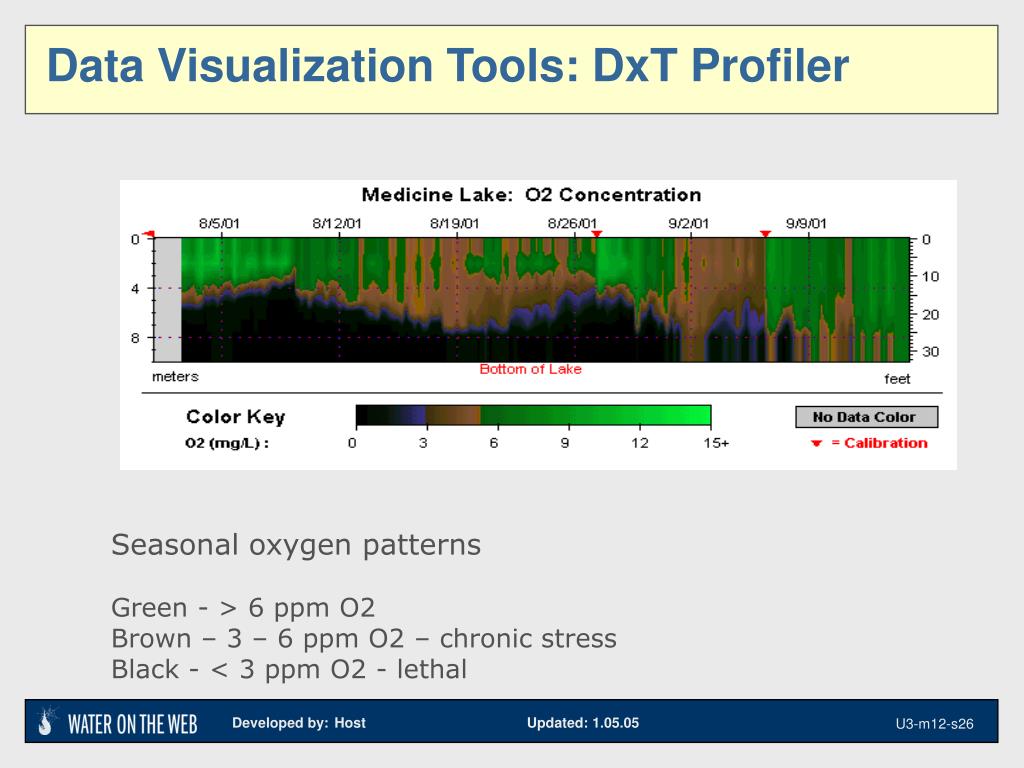Image resolution: width=1024 pixels, height=768 pixels.
Task: Click the WATER ON THE WEB text
Action: pos(133,724)
